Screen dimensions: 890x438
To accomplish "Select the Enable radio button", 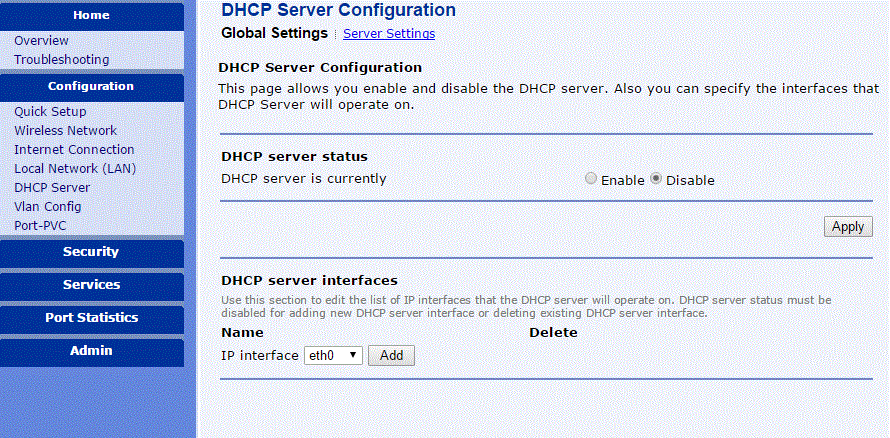I will (x=591, y=179).
